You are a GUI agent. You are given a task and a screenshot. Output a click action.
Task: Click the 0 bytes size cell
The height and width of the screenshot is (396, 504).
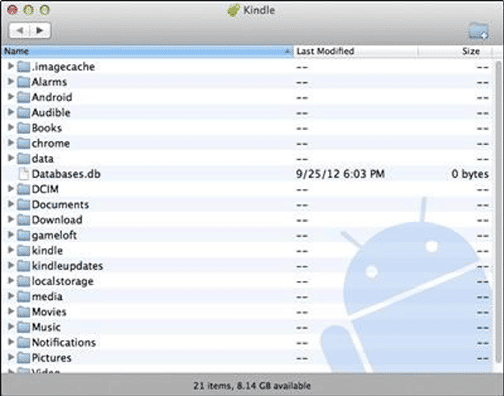[x=470, y=174]
